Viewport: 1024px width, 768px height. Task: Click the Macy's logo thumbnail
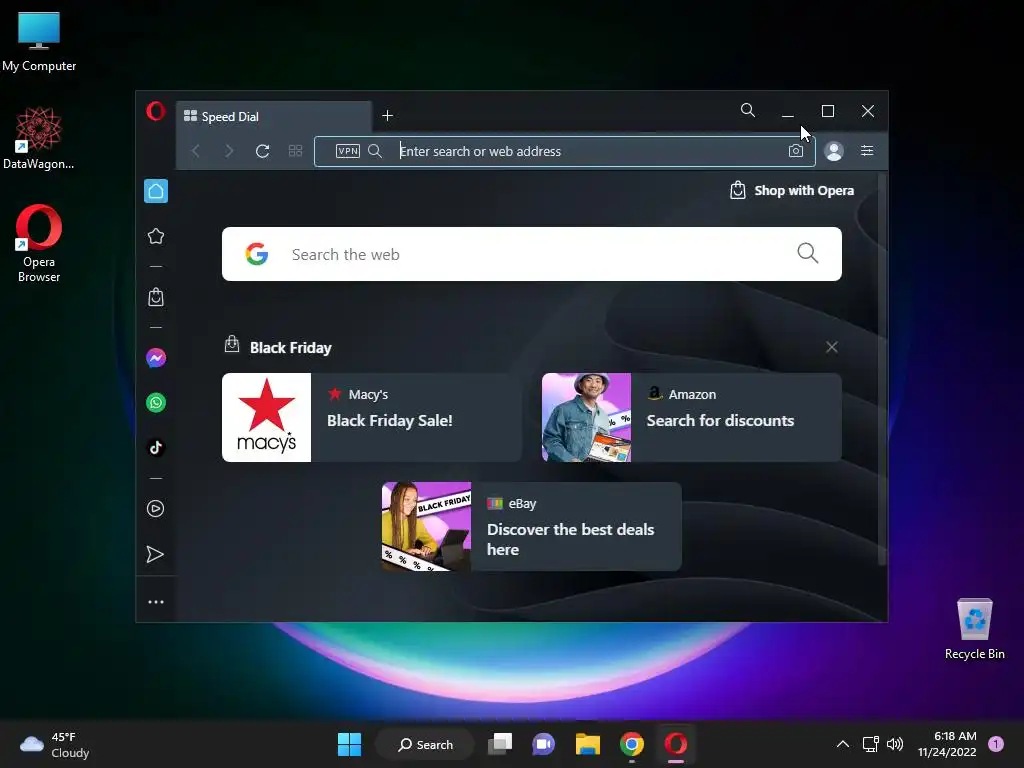pos(266,417)
